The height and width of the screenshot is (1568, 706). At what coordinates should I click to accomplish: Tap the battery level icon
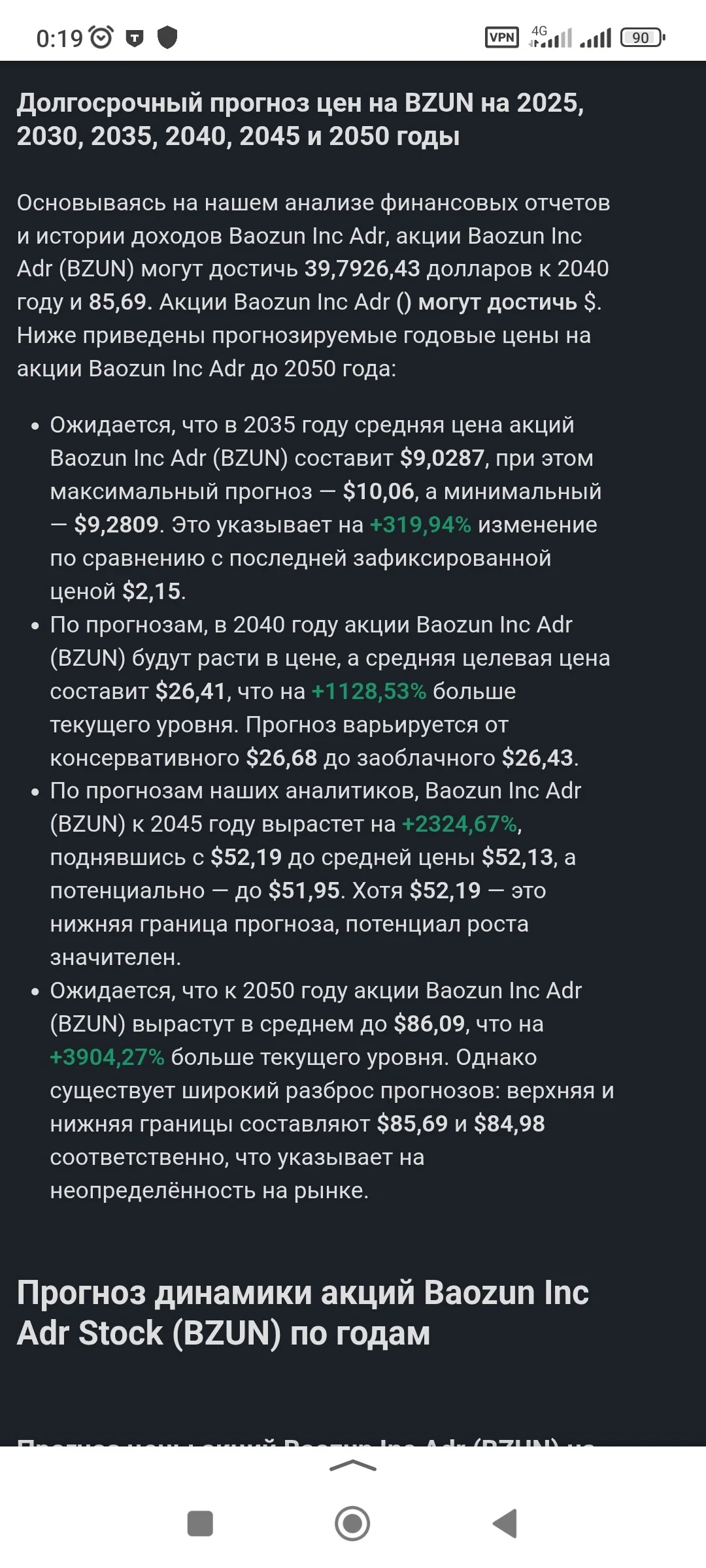coord(642,37)
